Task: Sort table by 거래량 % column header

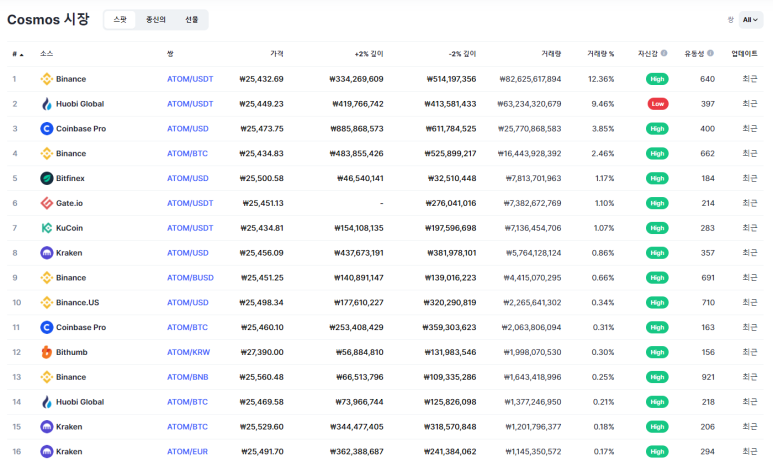Action: click(600, 54)
